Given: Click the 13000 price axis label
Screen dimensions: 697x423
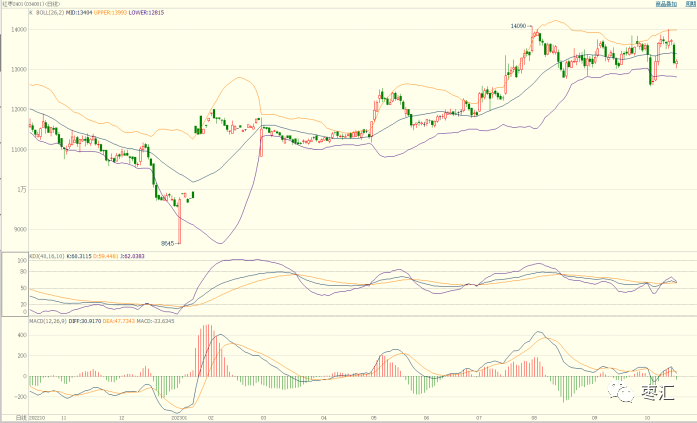Looking at the screenshot, I should point(19,69).
